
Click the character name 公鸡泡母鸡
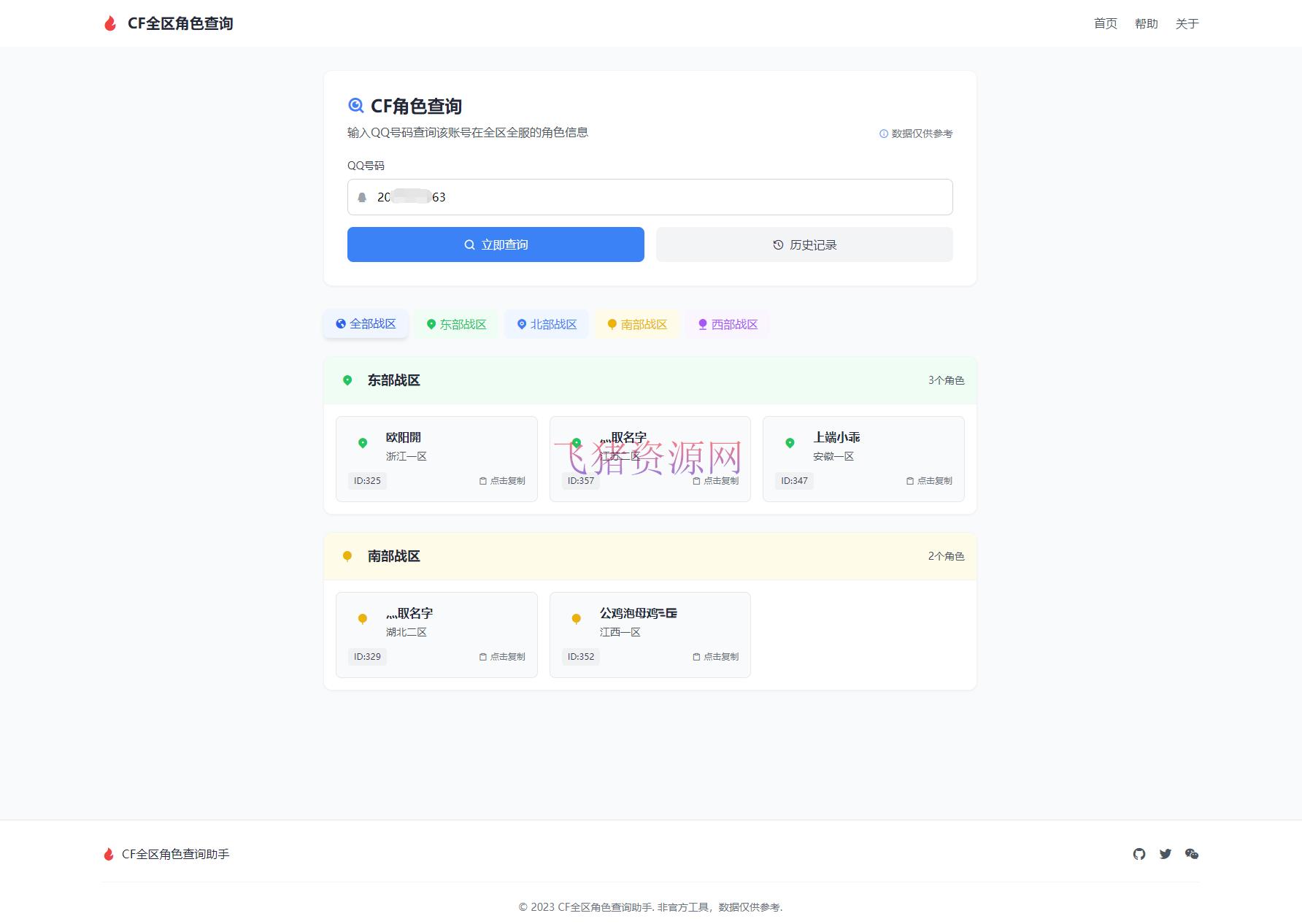click(639, 613)
